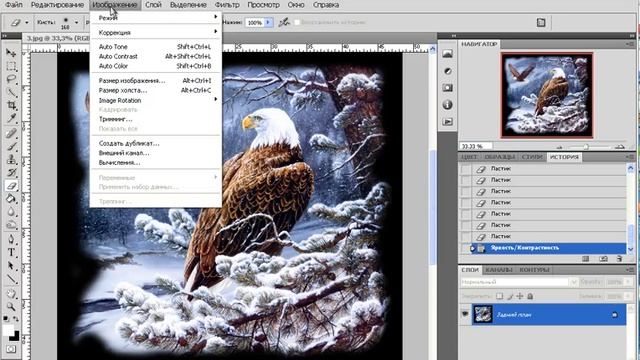Select the Line tool
This screenshot has height=360, width=640.
[x=11, y=279]
